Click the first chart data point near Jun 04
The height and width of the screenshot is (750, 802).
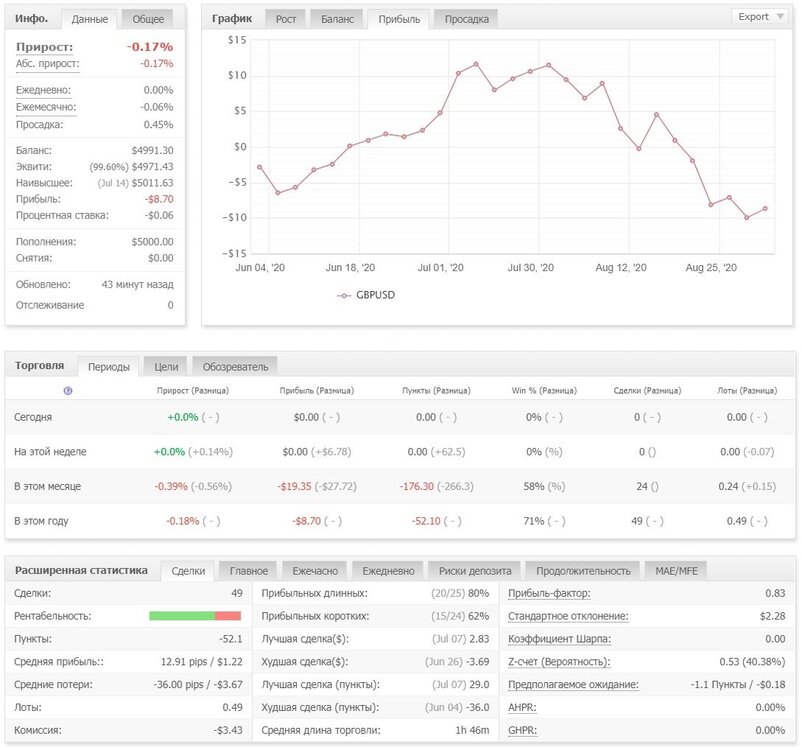[260, 167]
